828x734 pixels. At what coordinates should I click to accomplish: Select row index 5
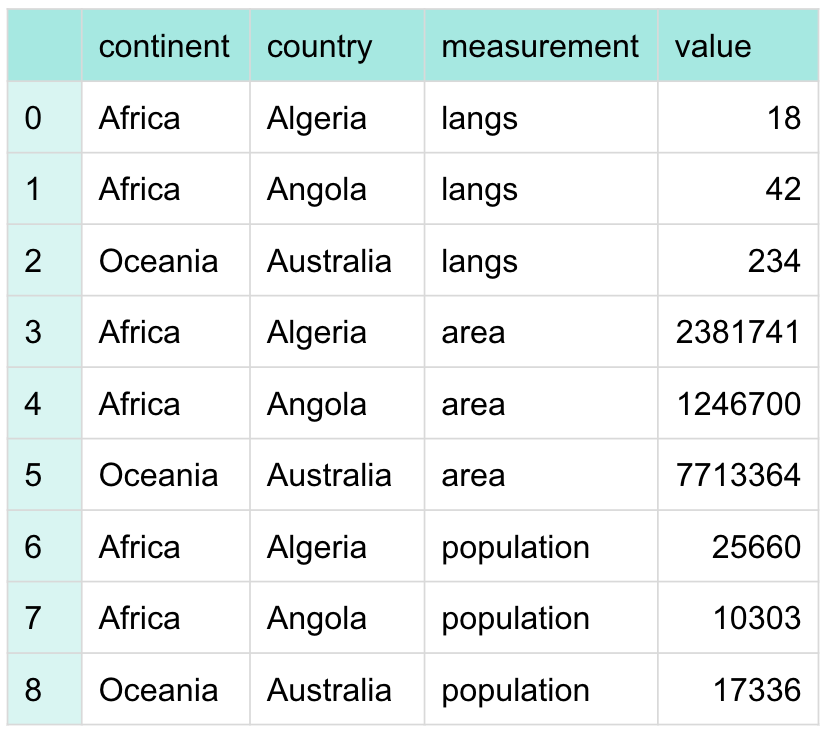[x=34, y=475]
